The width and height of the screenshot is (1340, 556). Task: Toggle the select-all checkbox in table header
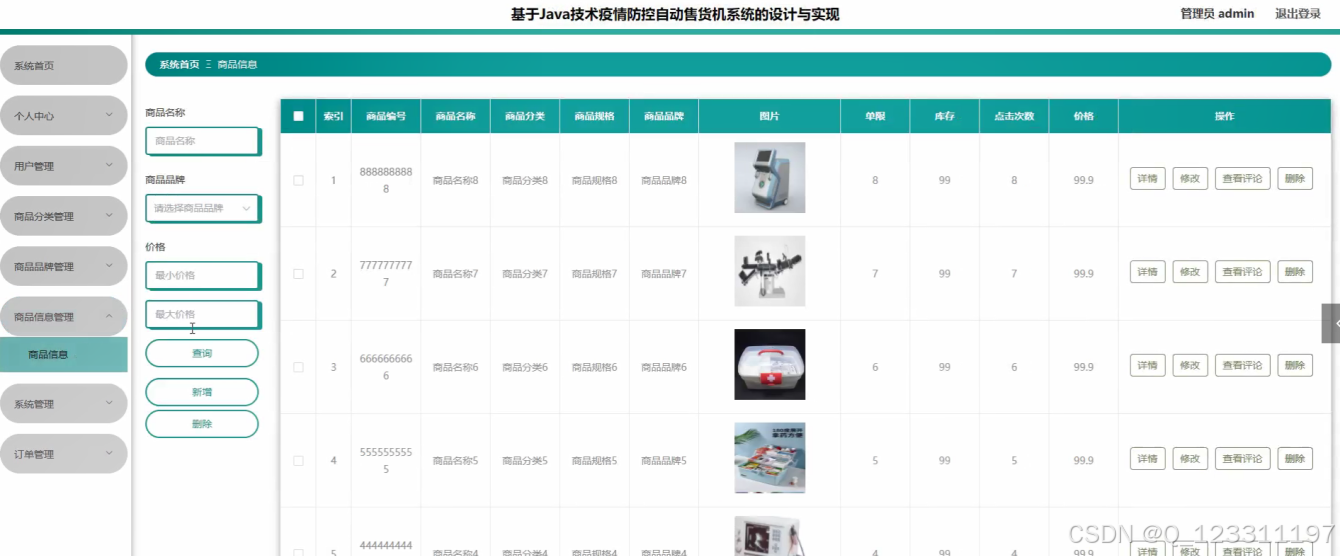point(298,116)
